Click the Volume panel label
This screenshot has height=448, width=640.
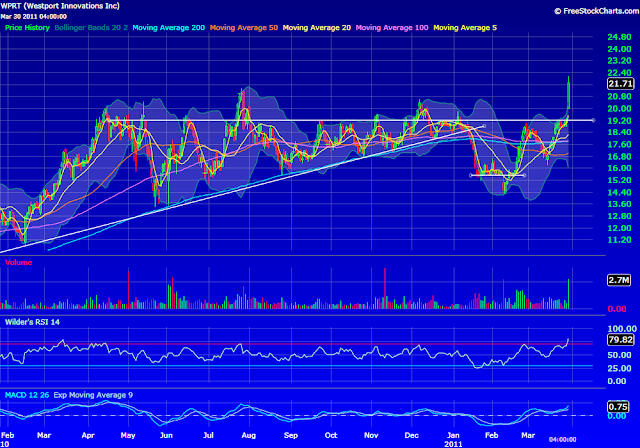pos(18,262)
